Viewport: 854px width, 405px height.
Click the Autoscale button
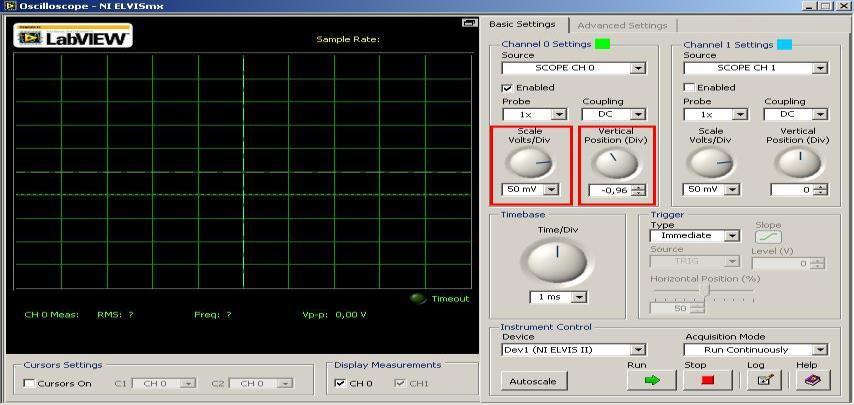534,381
